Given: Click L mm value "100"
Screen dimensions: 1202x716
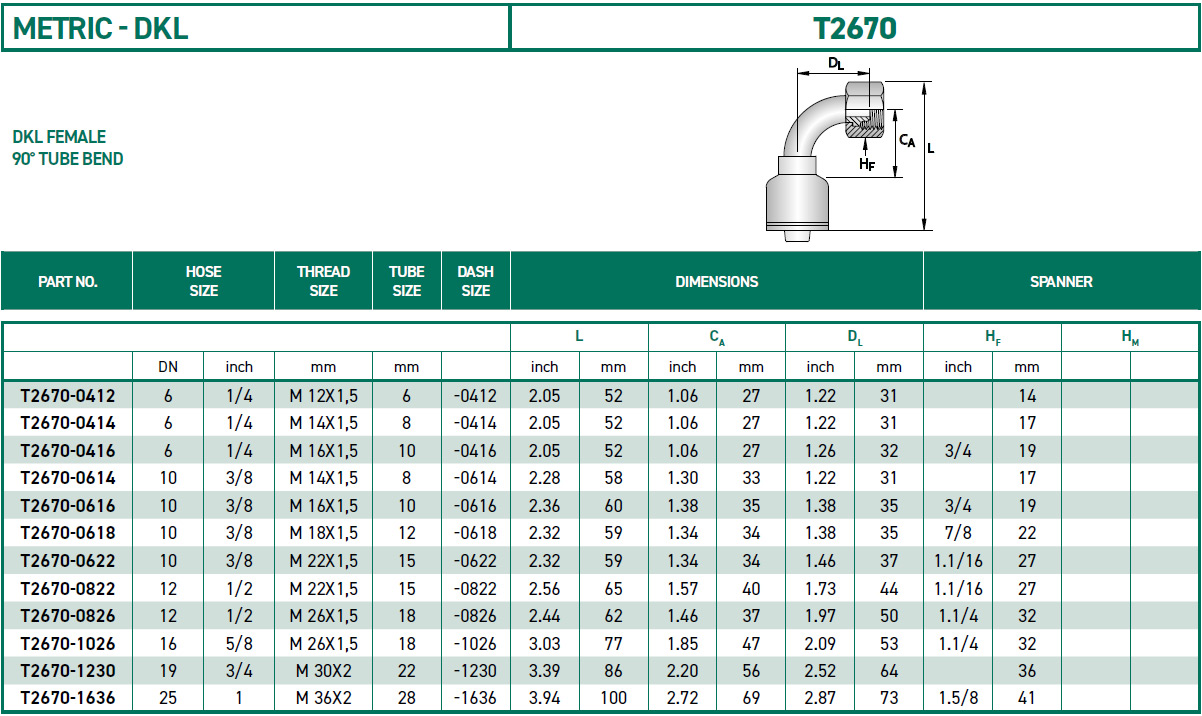Looking at the screenshot, I should 614,698.
